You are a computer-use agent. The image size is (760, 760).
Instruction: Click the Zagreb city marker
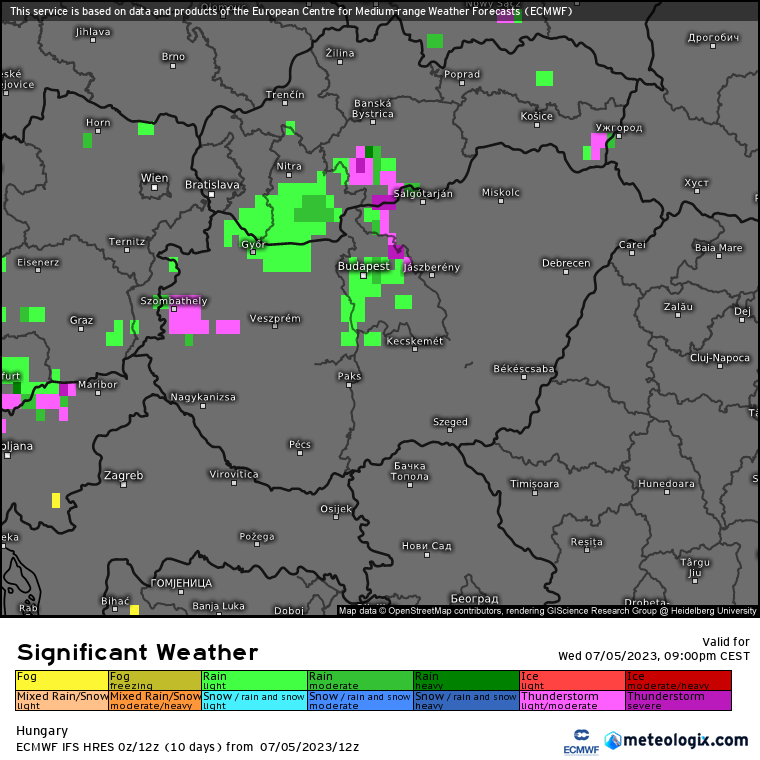[x=124, y=484]
